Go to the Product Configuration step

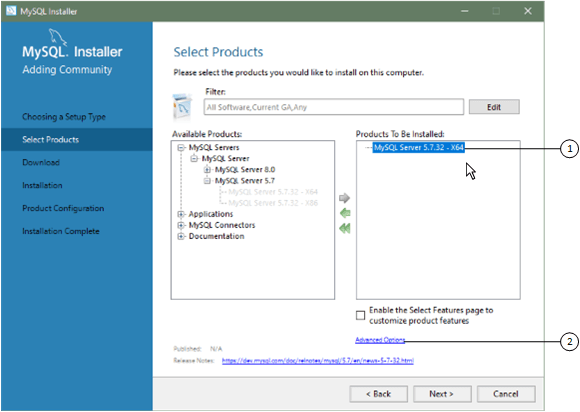pos(63,208)
